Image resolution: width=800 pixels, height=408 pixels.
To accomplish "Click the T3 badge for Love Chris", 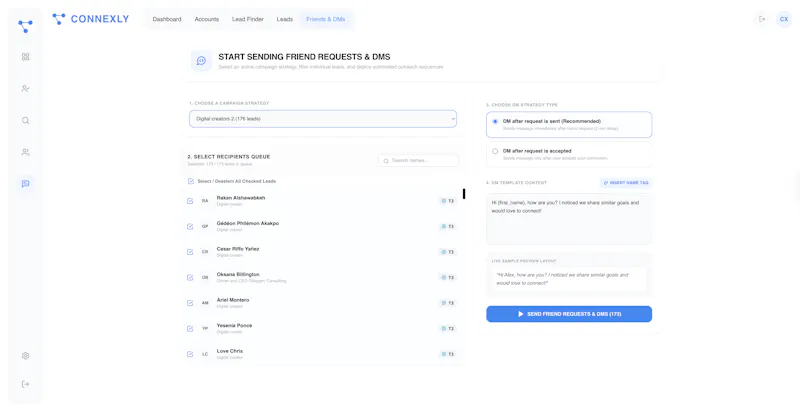I will (447, 354).
